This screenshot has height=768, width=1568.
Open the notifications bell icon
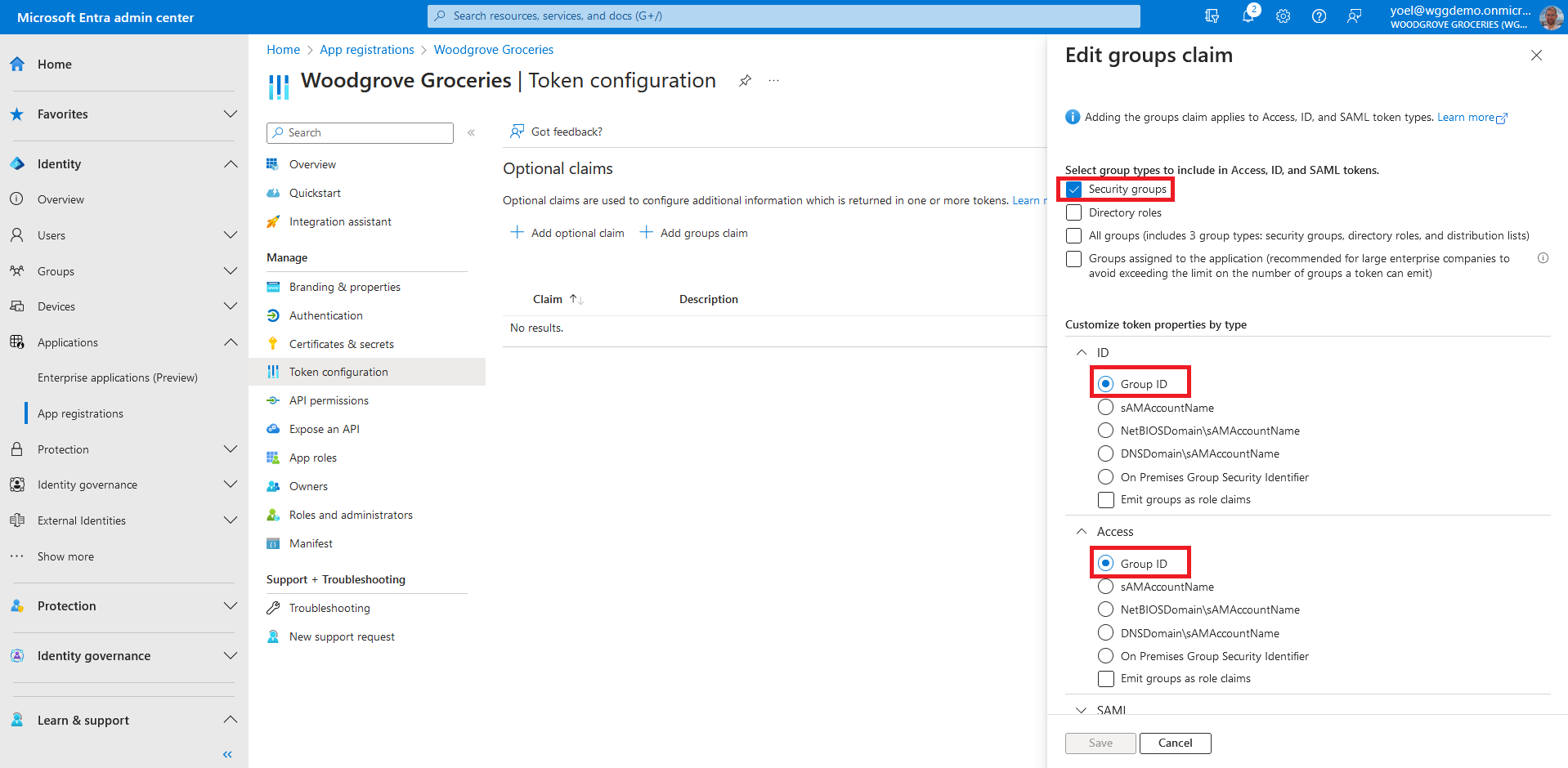(1248, 16)
